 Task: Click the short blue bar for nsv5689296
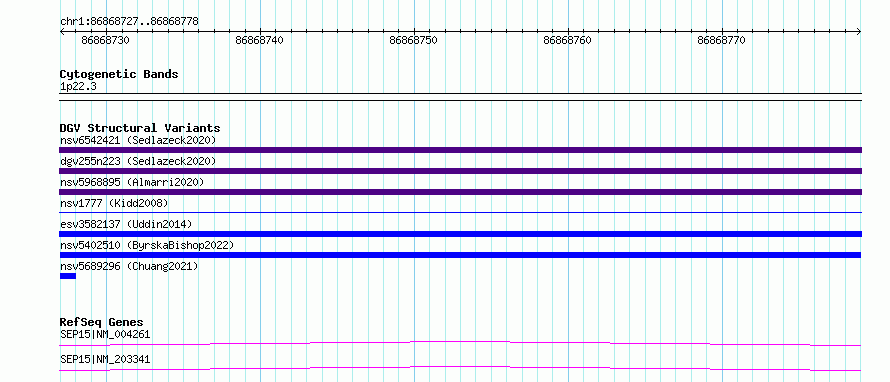click(68, 276)
